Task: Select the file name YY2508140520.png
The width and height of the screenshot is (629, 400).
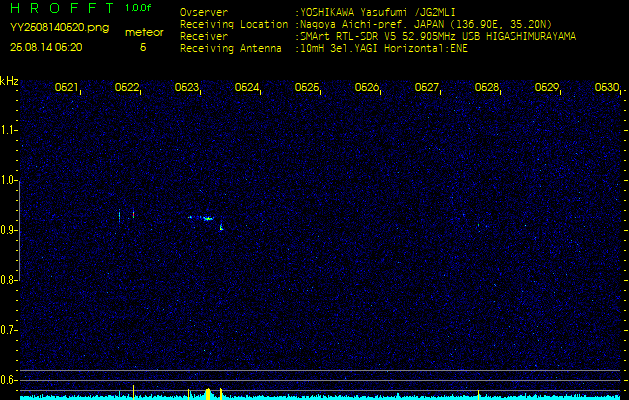Action: coord(59,28)
